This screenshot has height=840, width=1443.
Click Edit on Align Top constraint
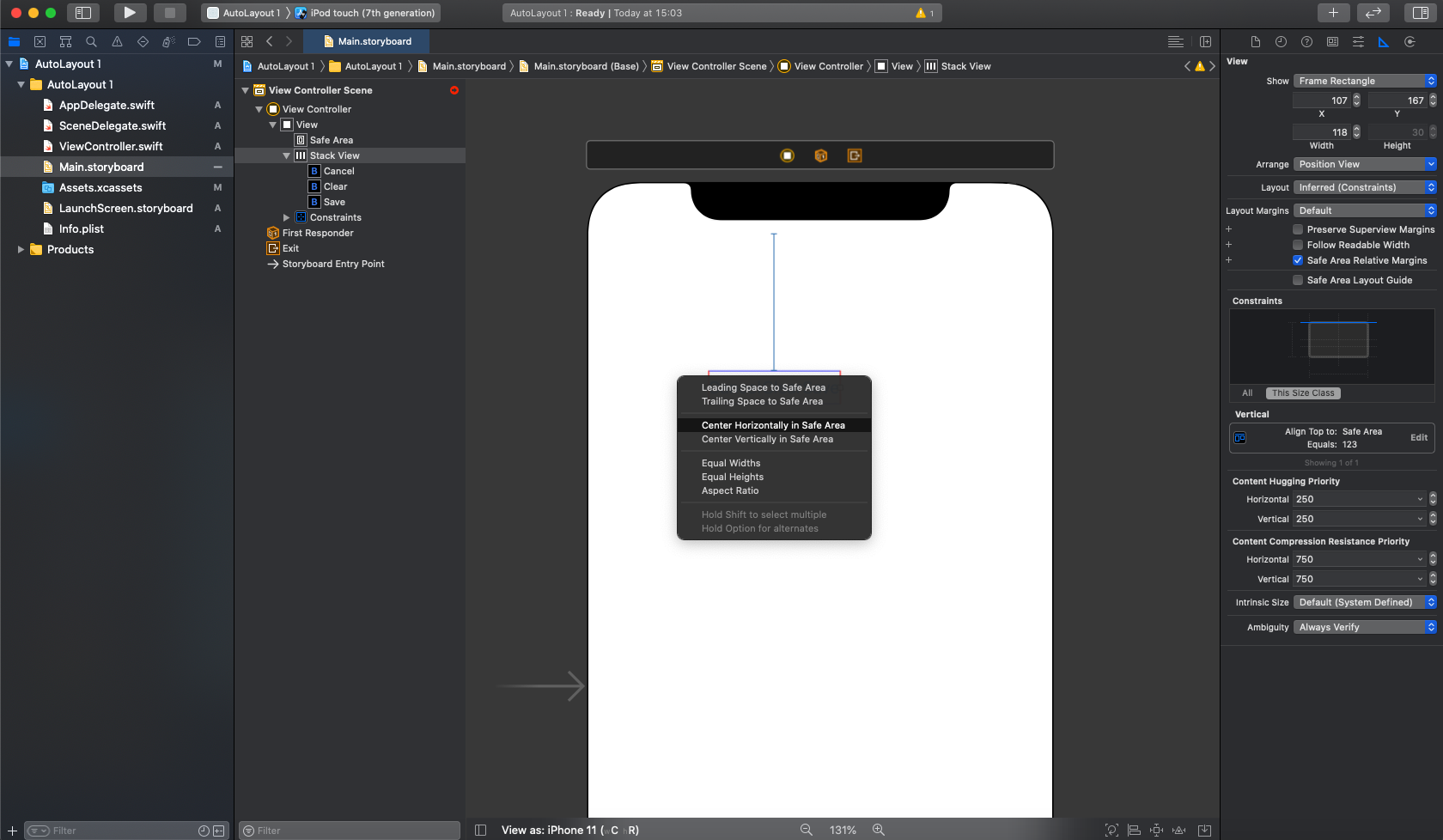1418,437
